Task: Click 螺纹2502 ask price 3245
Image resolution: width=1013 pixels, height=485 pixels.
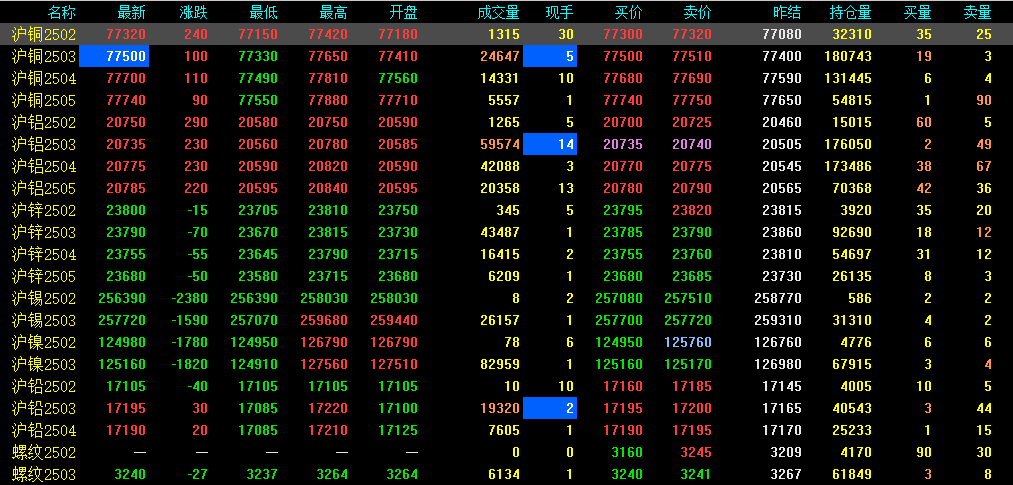Action: click(695, 452)
